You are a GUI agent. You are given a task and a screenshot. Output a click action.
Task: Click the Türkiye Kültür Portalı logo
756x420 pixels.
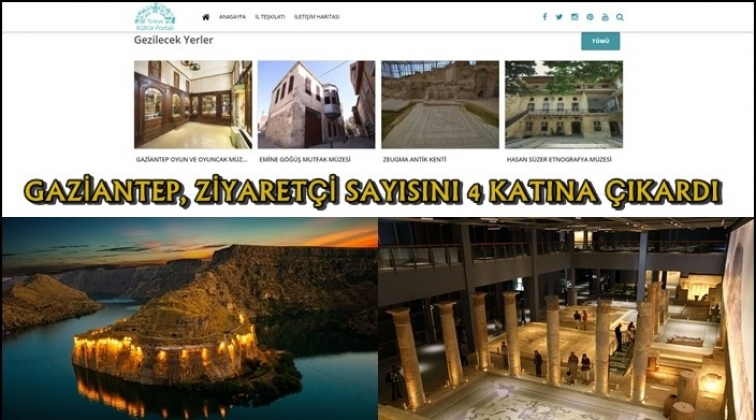(155, 16)
